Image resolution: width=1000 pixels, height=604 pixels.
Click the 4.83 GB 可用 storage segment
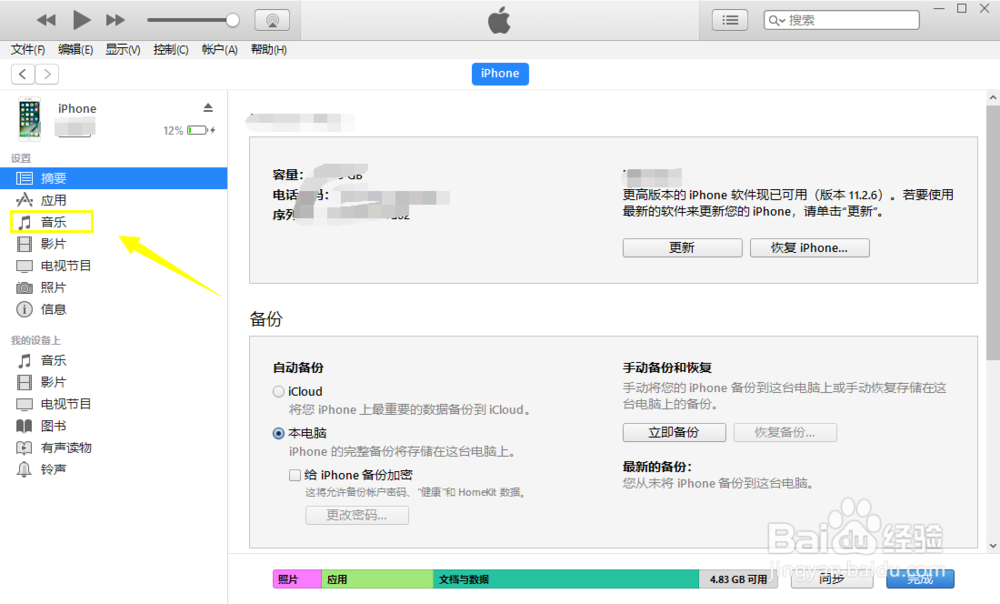738,579
